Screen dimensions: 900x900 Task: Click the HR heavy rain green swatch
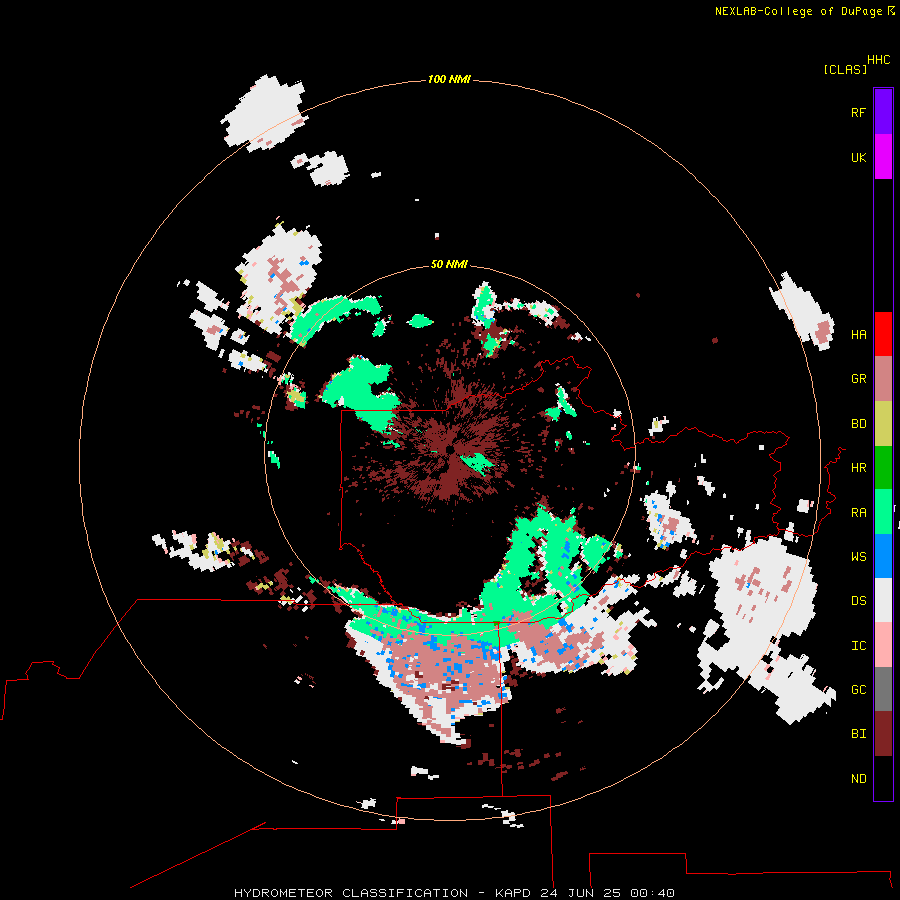[883, 468]
